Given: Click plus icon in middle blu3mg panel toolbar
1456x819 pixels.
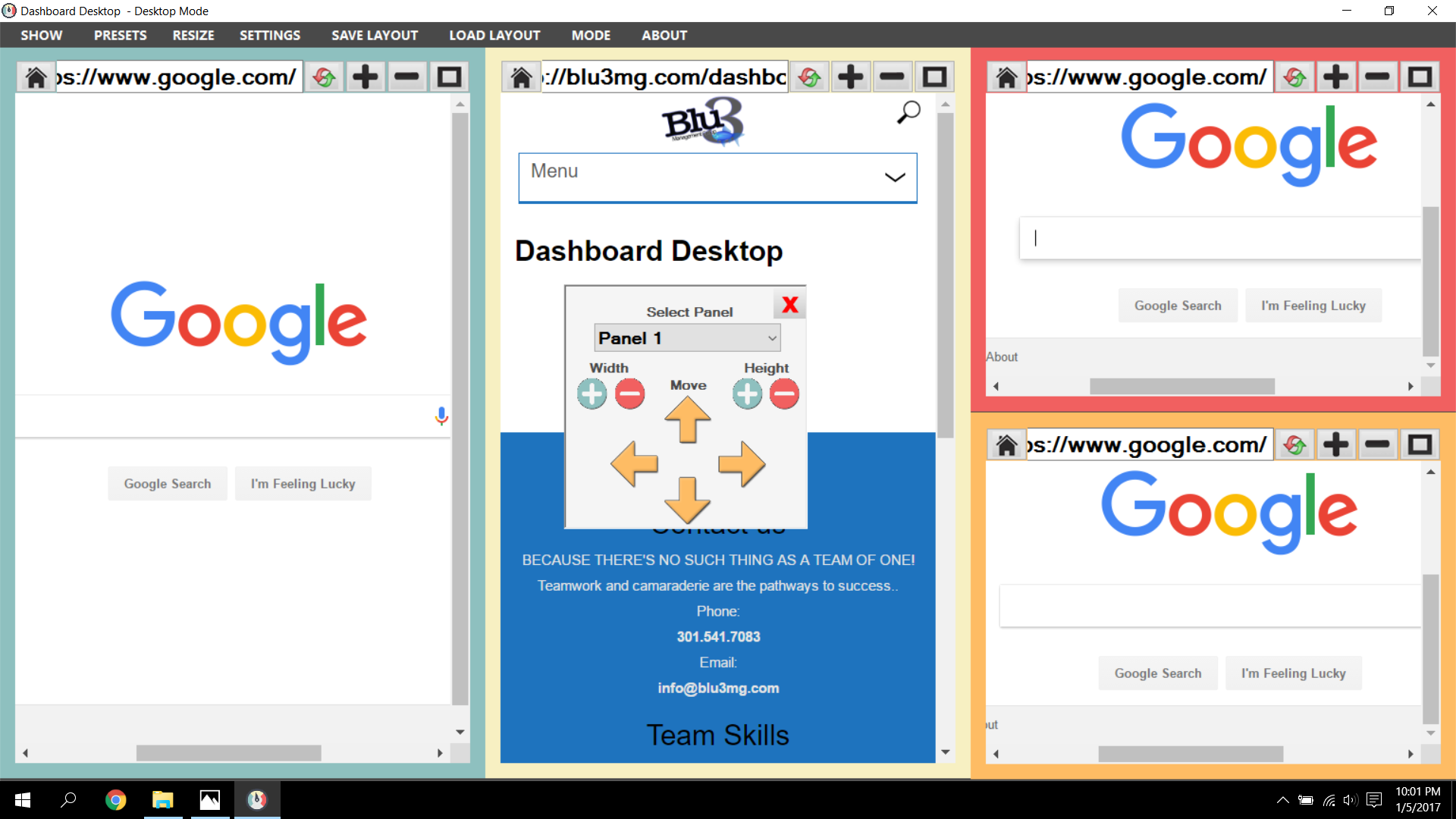Looking at the screenshot, I should 851,77.
